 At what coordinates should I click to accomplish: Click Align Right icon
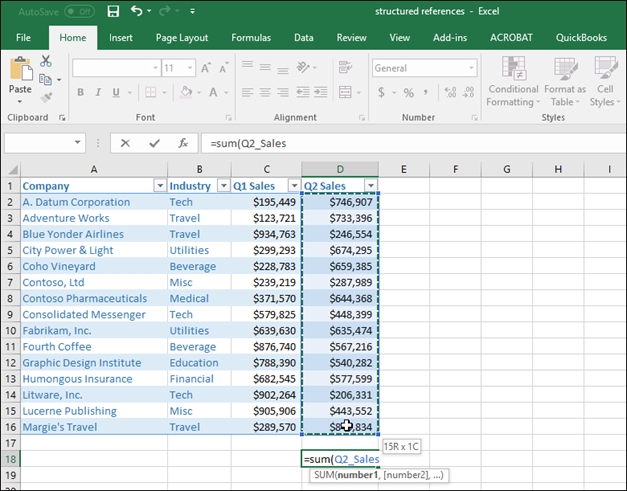pyautogui.click(x=283, y=92)
